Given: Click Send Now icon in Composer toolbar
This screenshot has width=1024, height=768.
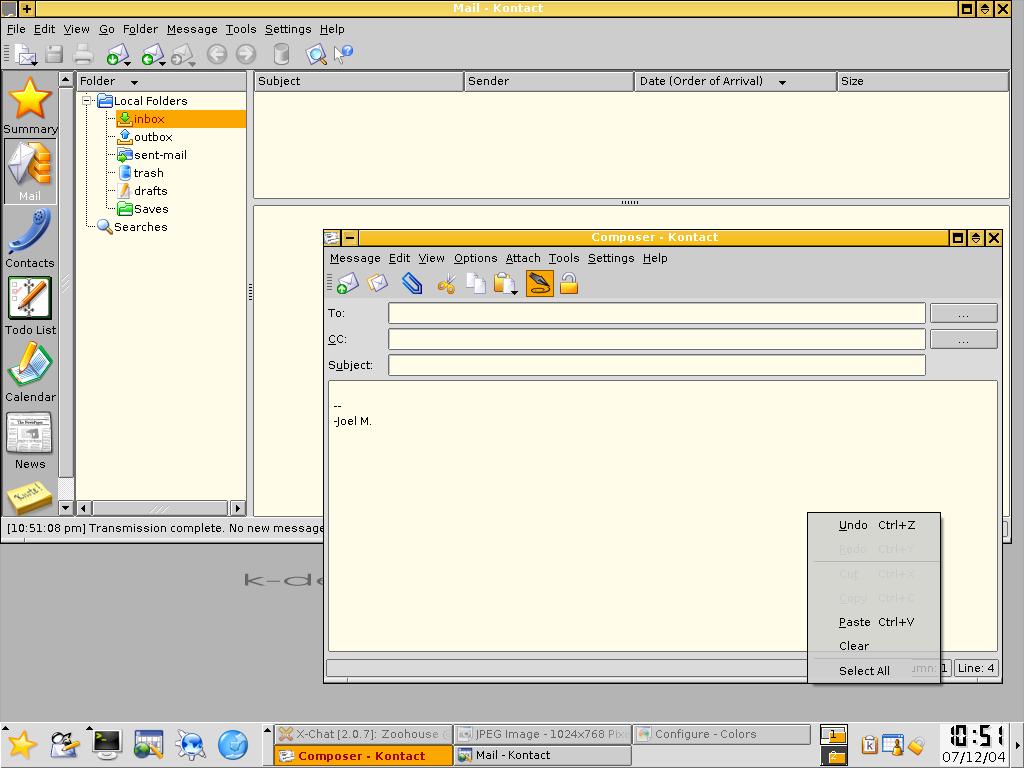Looking at the screenshot, I should [347, 283].
